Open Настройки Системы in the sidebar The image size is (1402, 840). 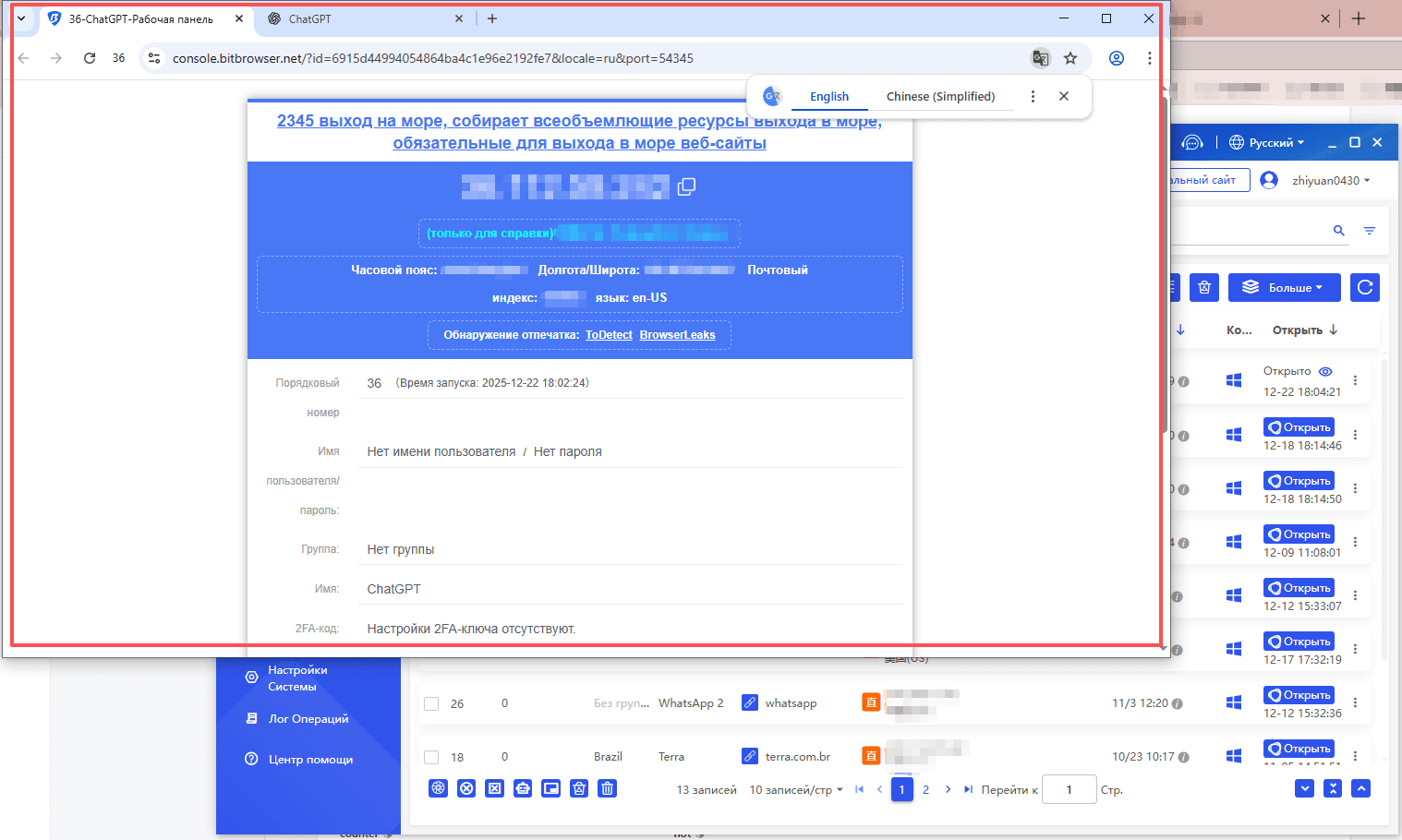[x=297, y=678]
